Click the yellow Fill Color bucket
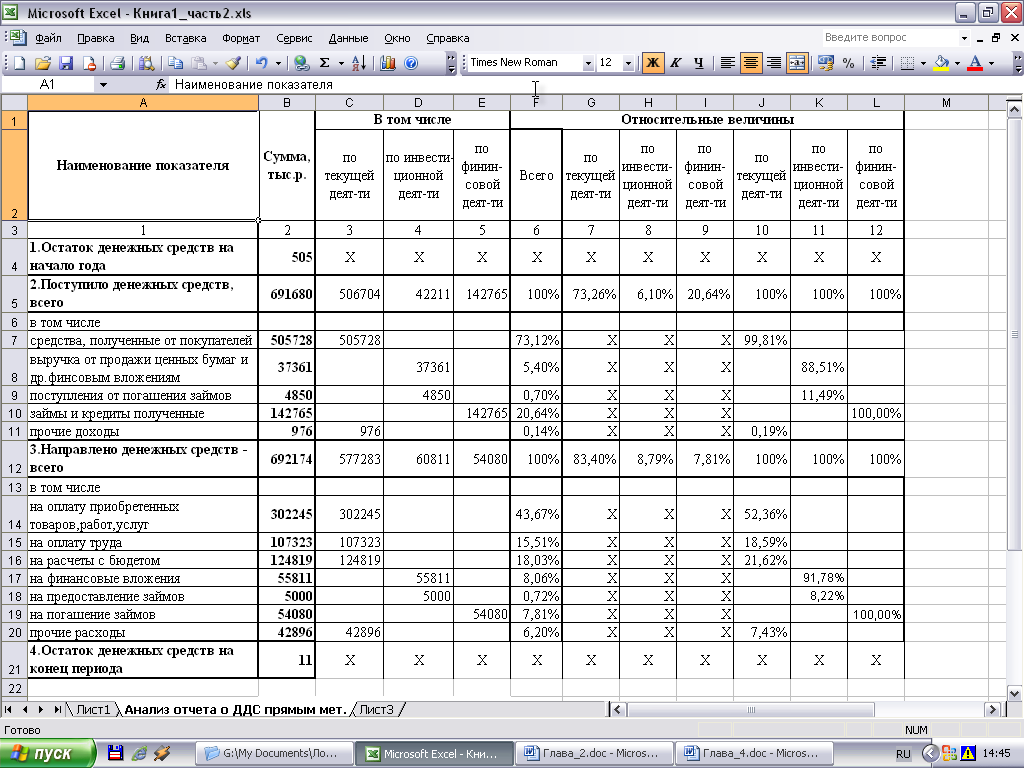 (x=940, y=63)
